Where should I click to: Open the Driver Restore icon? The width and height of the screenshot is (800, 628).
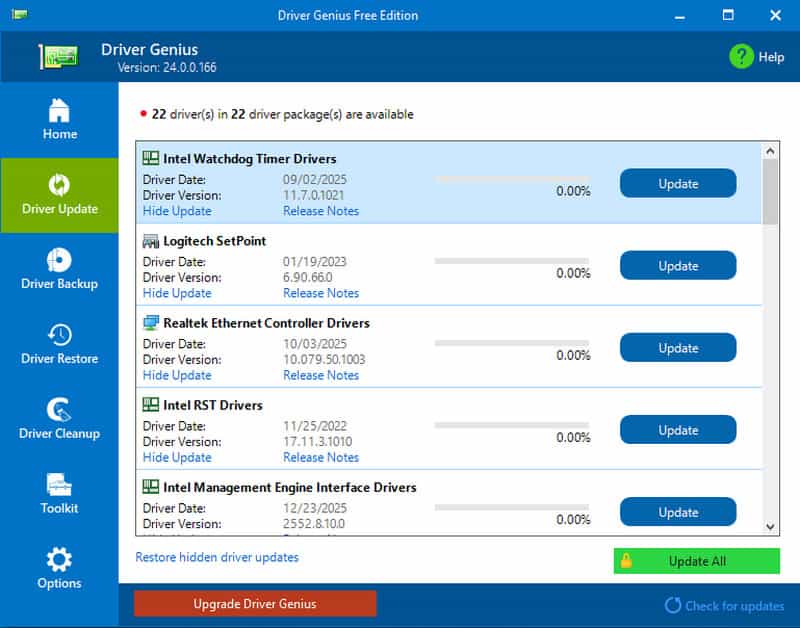pyautogui.click(x=59, y=335)
